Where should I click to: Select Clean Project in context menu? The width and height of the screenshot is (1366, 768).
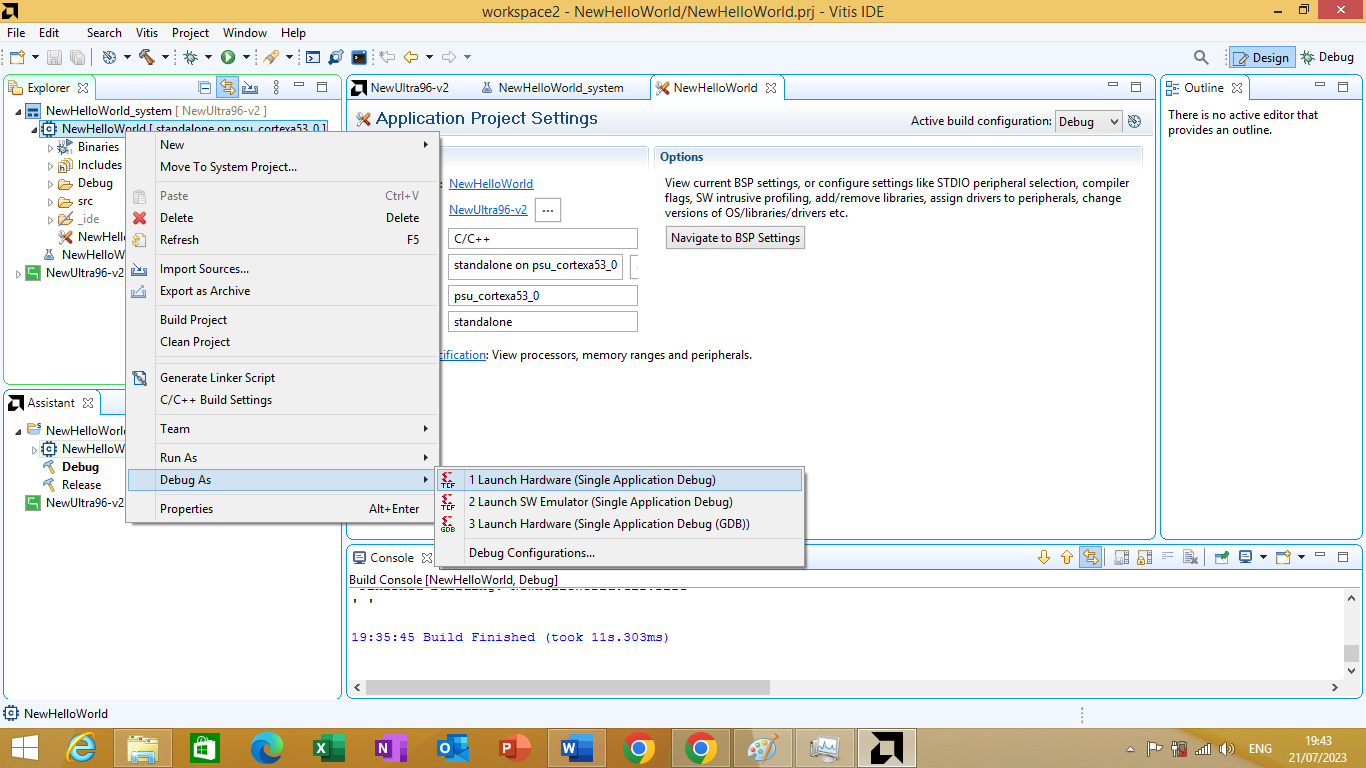coord(283,342)
